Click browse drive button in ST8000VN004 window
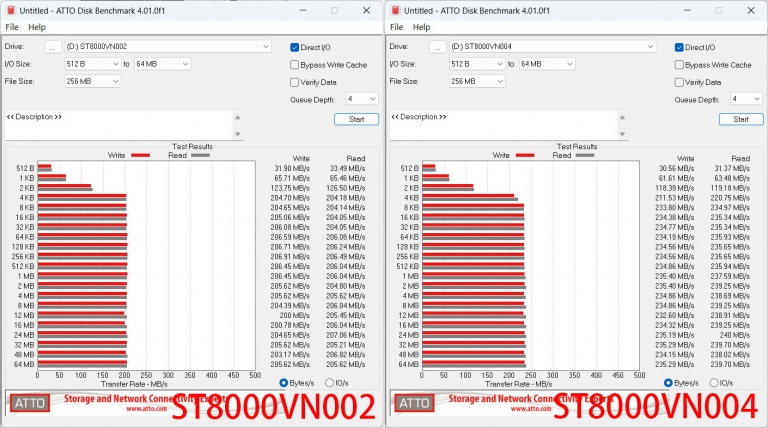 (437, 47)
